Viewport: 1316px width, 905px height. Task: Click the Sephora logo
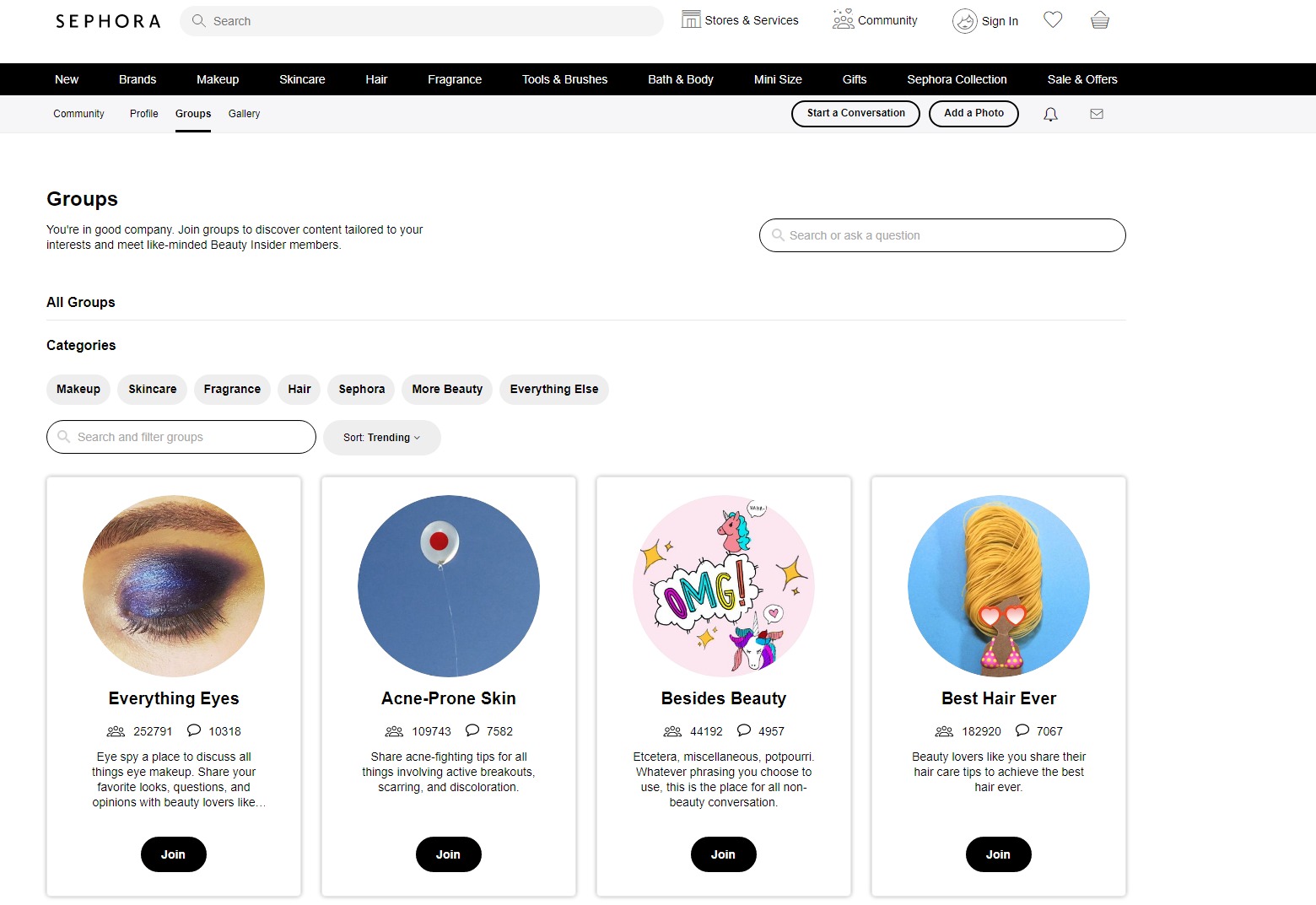pos(108,21)
